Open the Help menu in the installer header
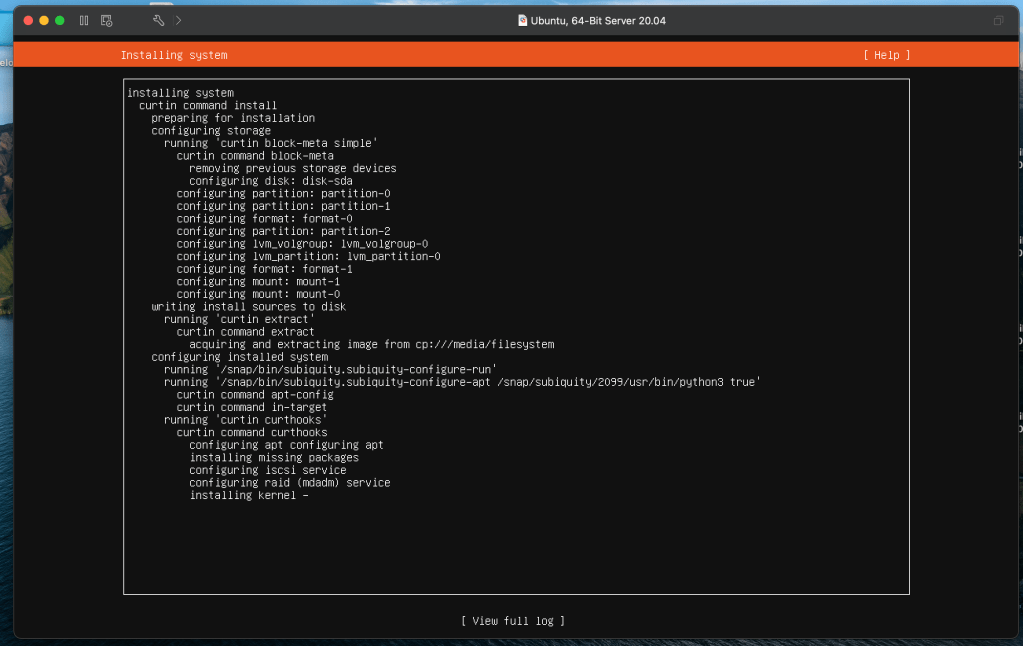The width and height of the screenshot is (1023, 646). point(886,55)
